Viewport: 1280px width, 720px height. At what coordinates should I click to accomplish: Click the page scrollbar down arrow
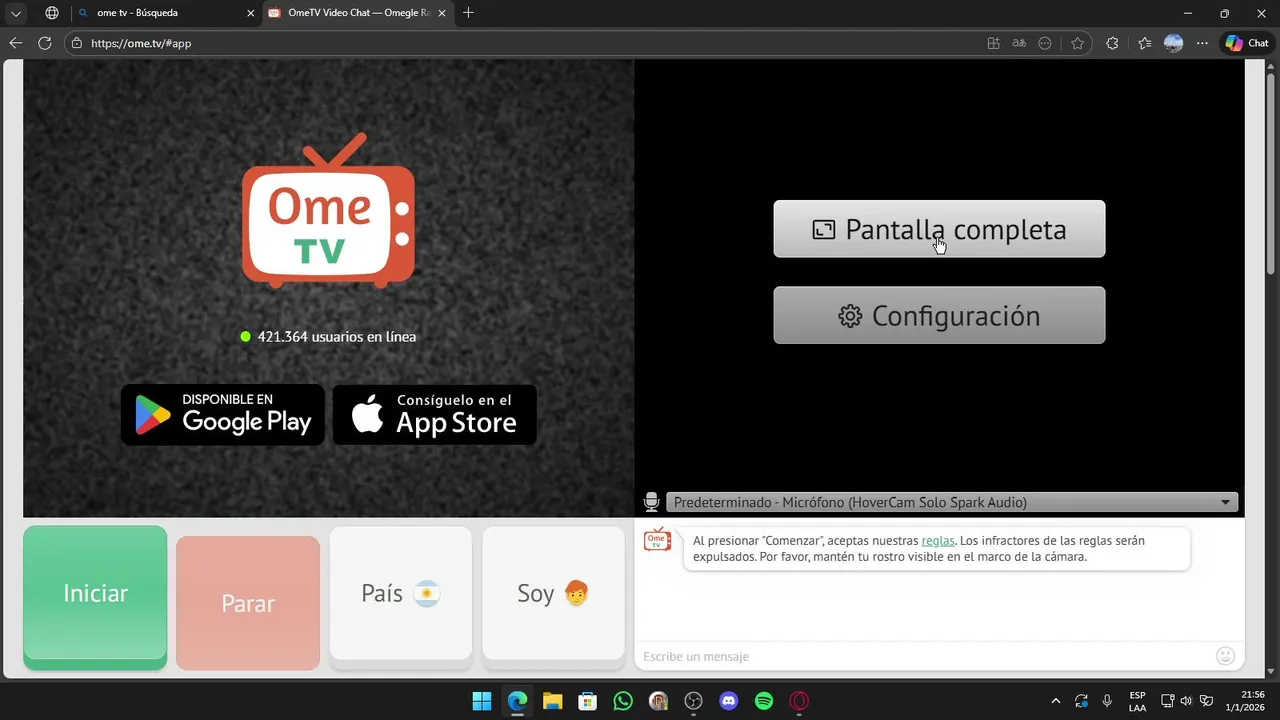tap(1271, 671)
